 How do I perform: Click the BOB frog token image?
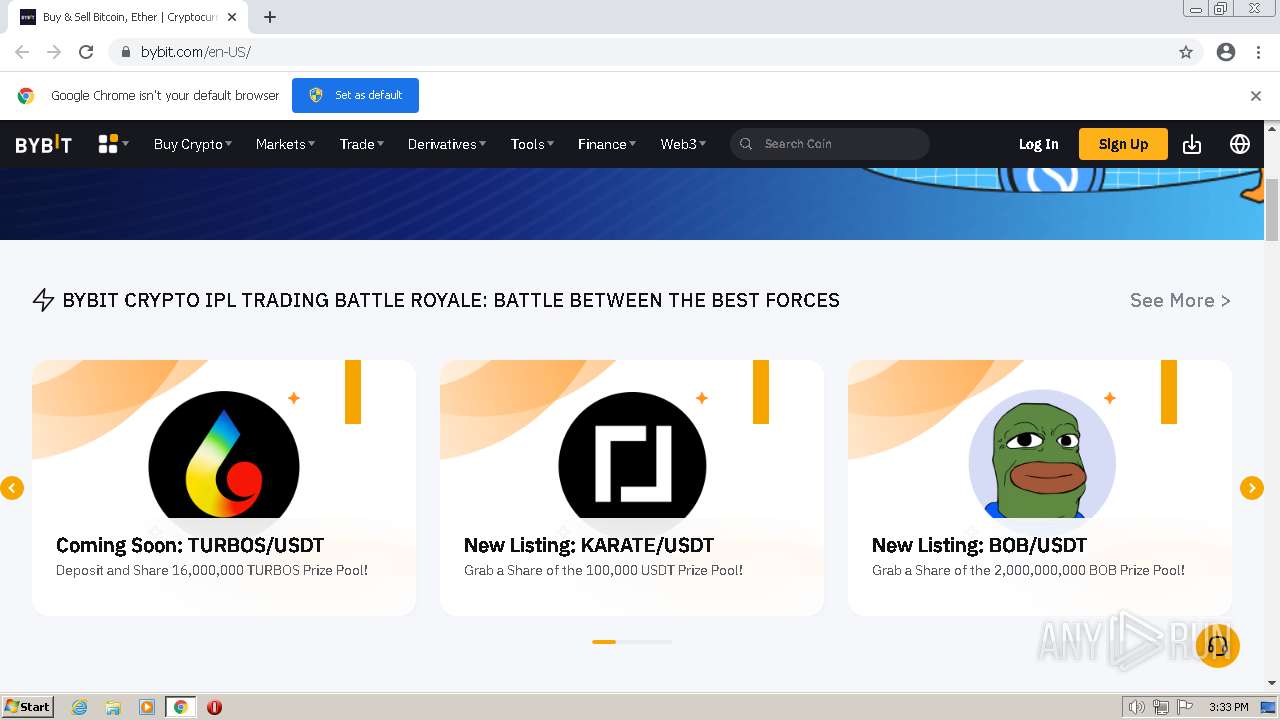1042,455
